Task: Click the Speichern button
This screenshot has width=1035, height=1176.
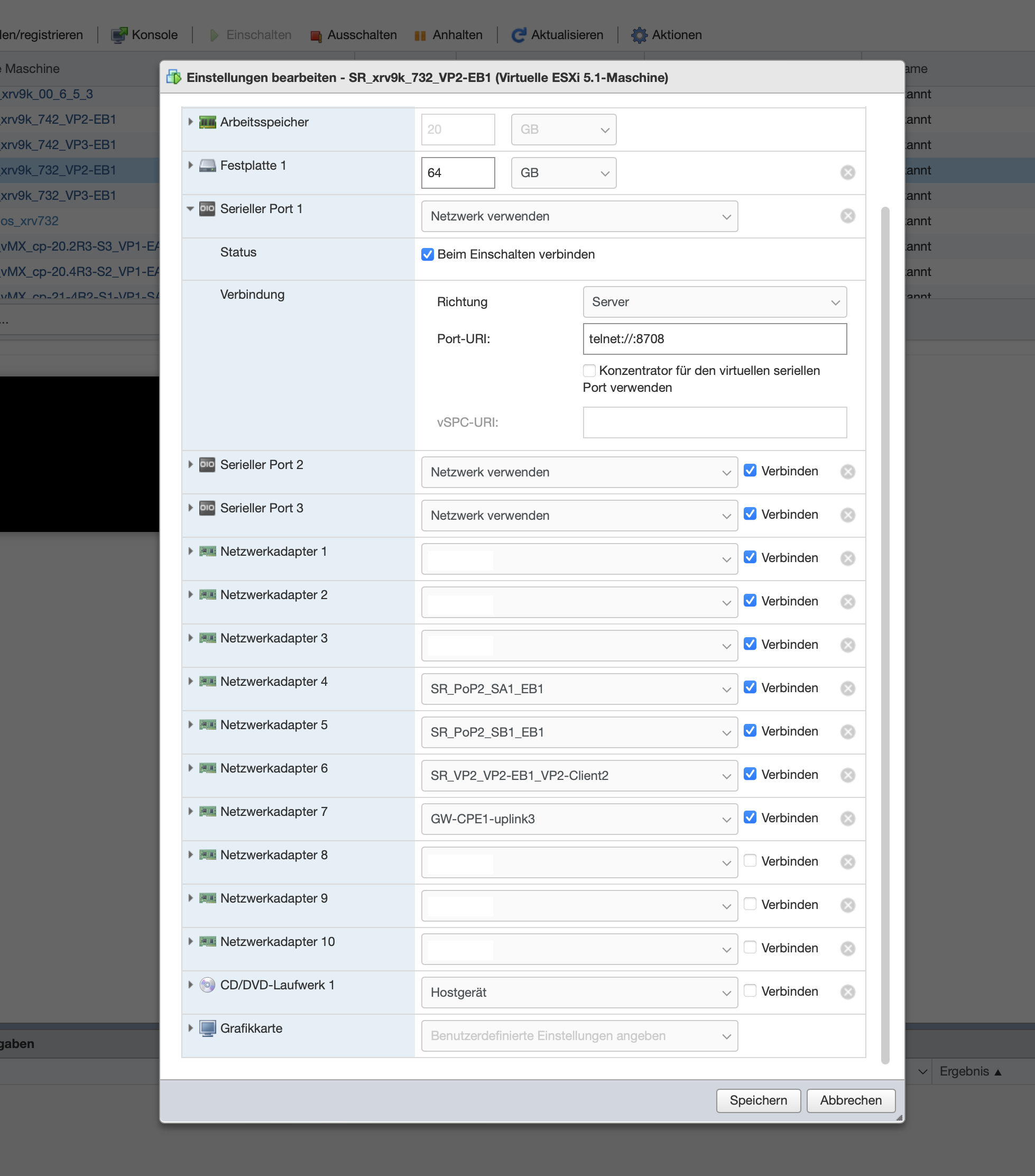Action: click(x=758, y=1100)
